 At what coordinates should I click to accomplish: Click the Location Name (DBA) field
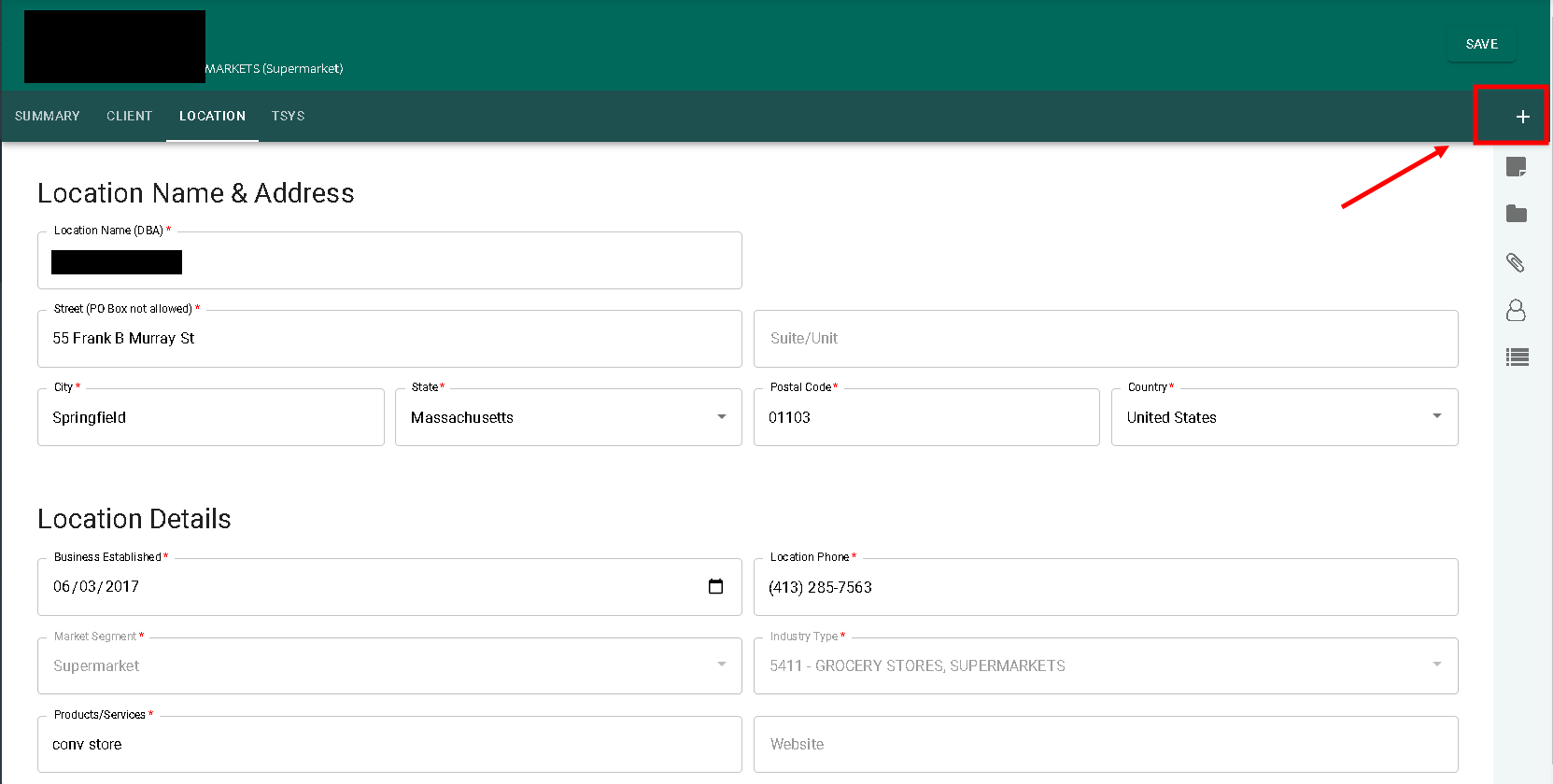[389, 260]
